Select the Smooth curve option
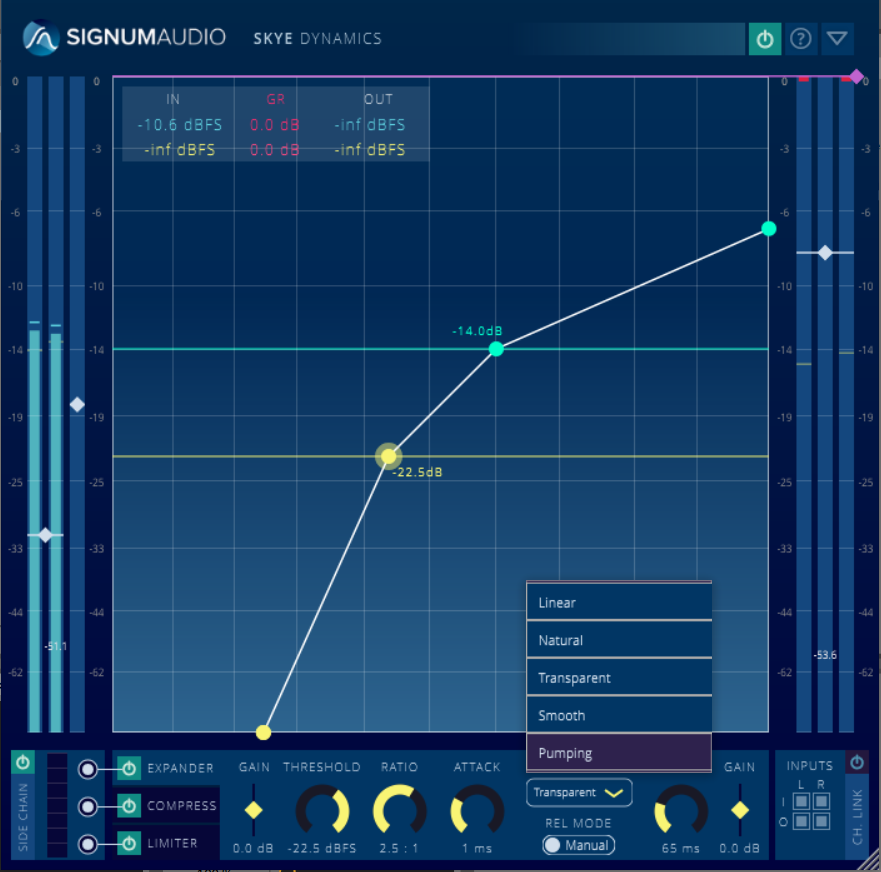The image size is (881, 872). coord(618,716)
